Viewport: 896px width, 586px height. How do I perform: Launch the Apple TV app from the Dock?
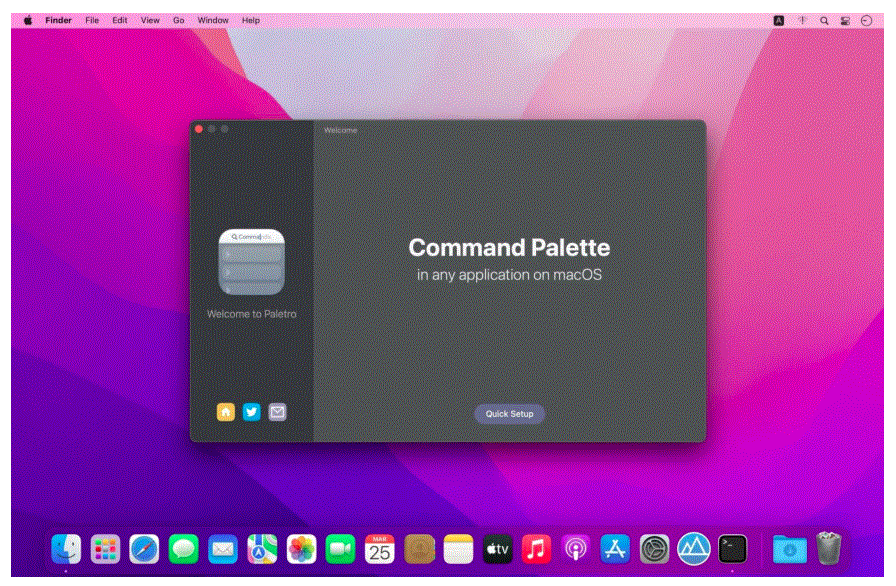point(498,549)
